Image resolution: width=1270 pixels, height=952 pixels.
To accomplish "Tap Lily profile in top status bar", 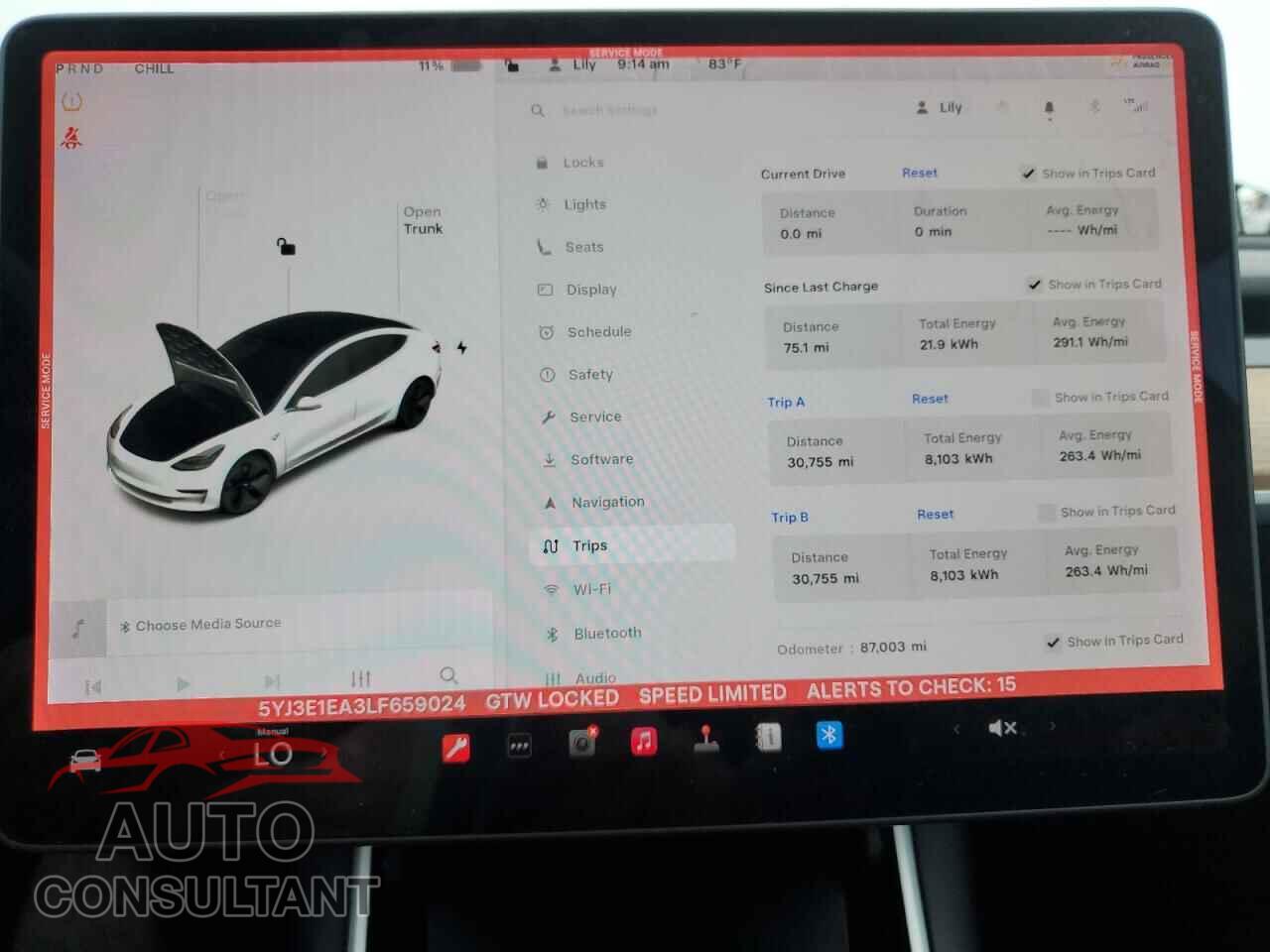I will tap(572, 64).
